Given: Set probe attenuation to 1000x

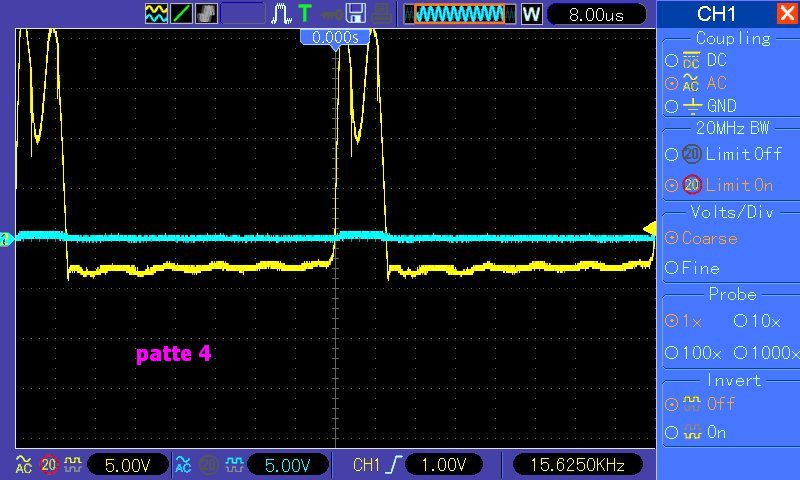Looking at the screenshot, I should (740, 353).
